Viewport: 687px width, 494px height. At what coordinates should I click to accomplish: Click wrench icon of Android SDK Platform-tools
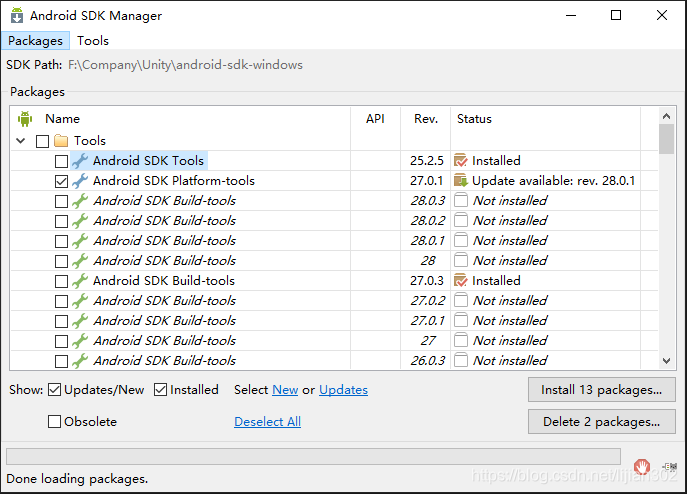[x=80, y=181]
